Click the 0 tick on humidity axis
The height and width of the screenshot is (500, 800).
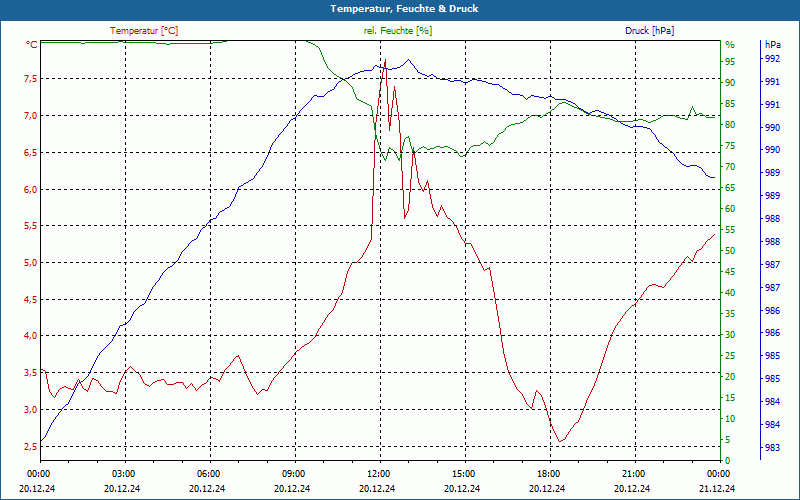(x=728, y=461)
